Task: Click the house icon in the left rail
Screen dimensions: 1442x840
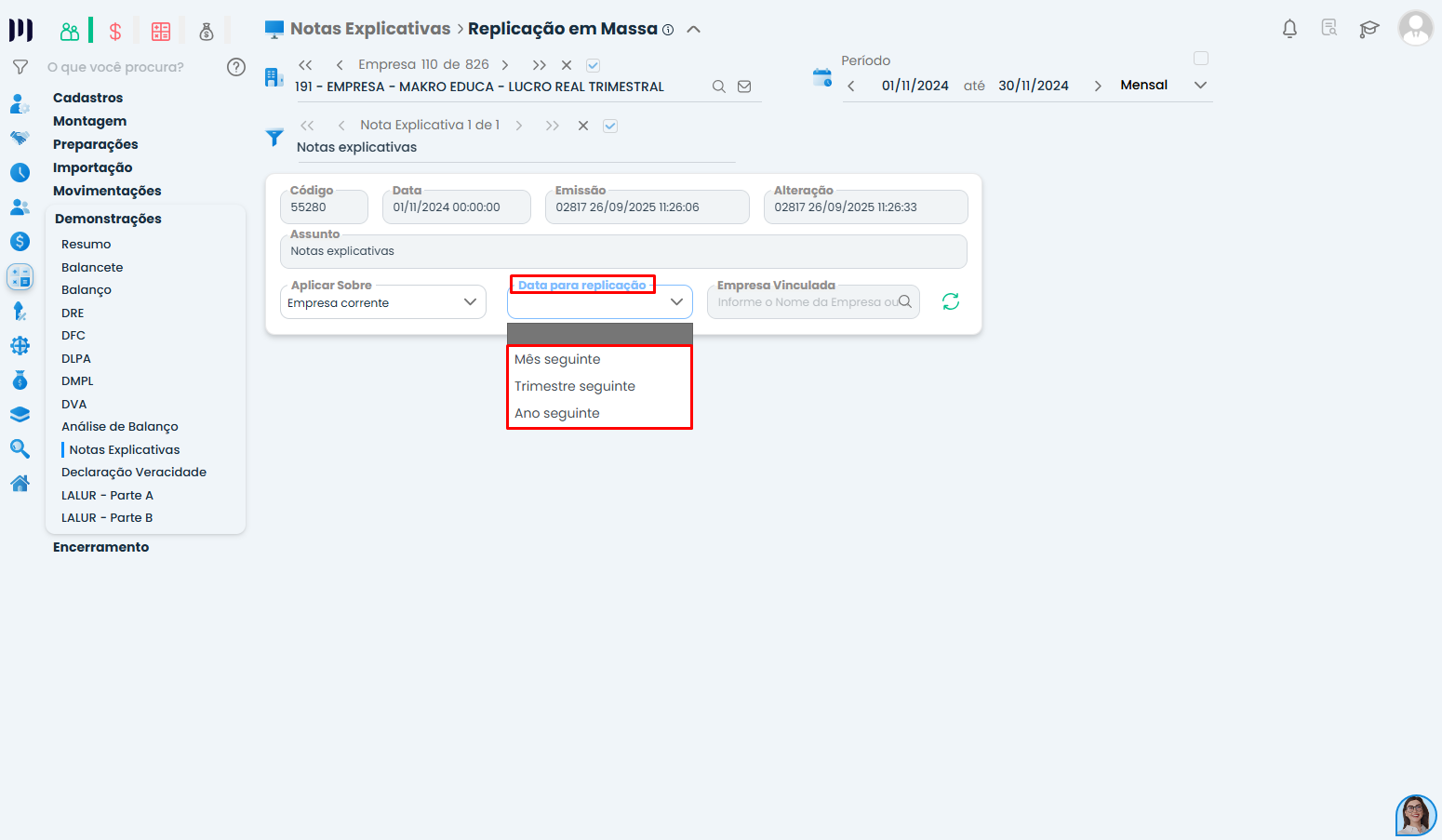Action: point(20,483)
